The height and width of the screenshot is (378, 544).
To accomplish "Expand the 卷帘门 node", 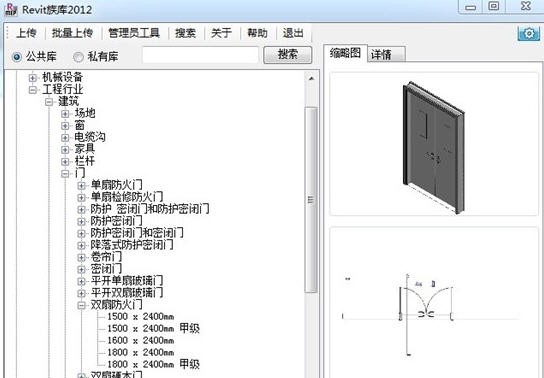I will tap(82, 257).
